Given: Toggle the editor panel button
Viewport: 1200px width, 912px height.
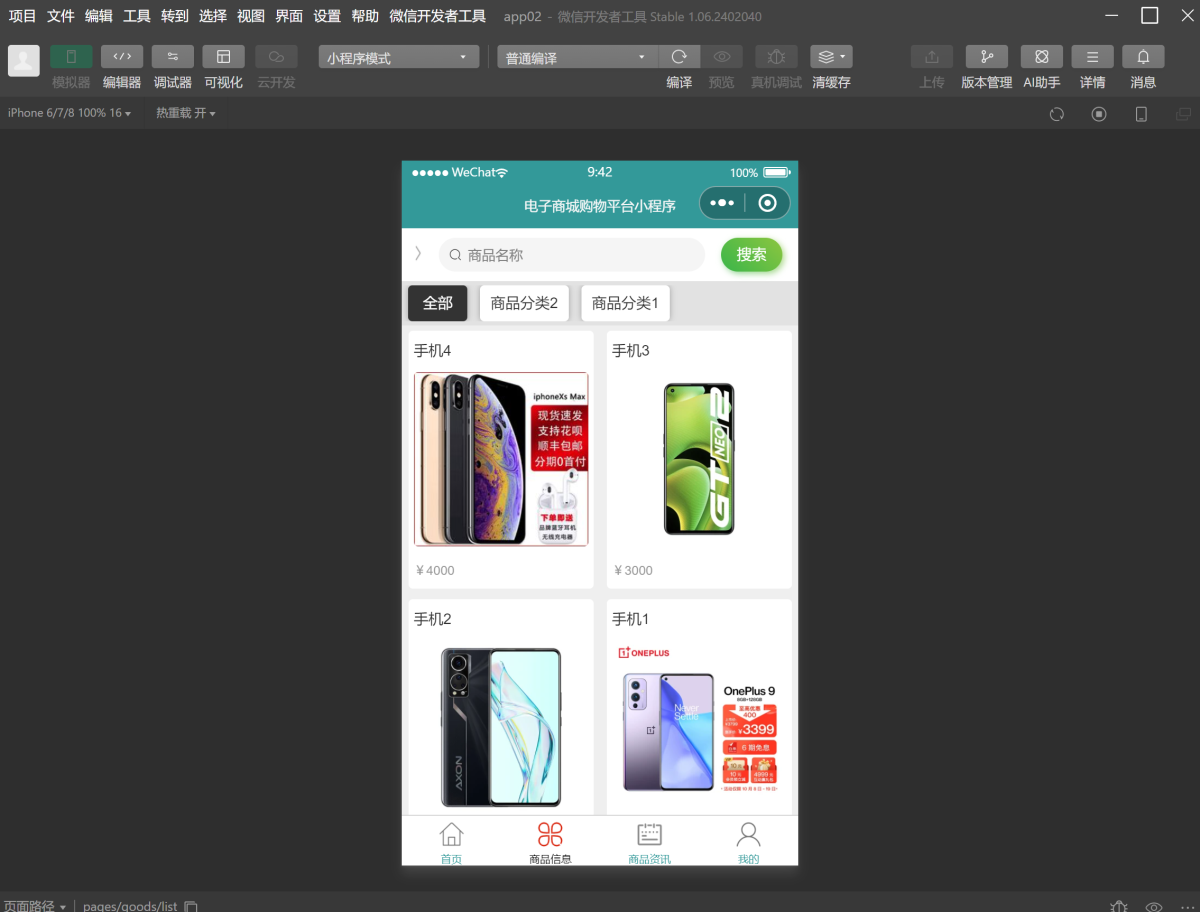Looking at the screenshot, I should click(x=122, y=57).
